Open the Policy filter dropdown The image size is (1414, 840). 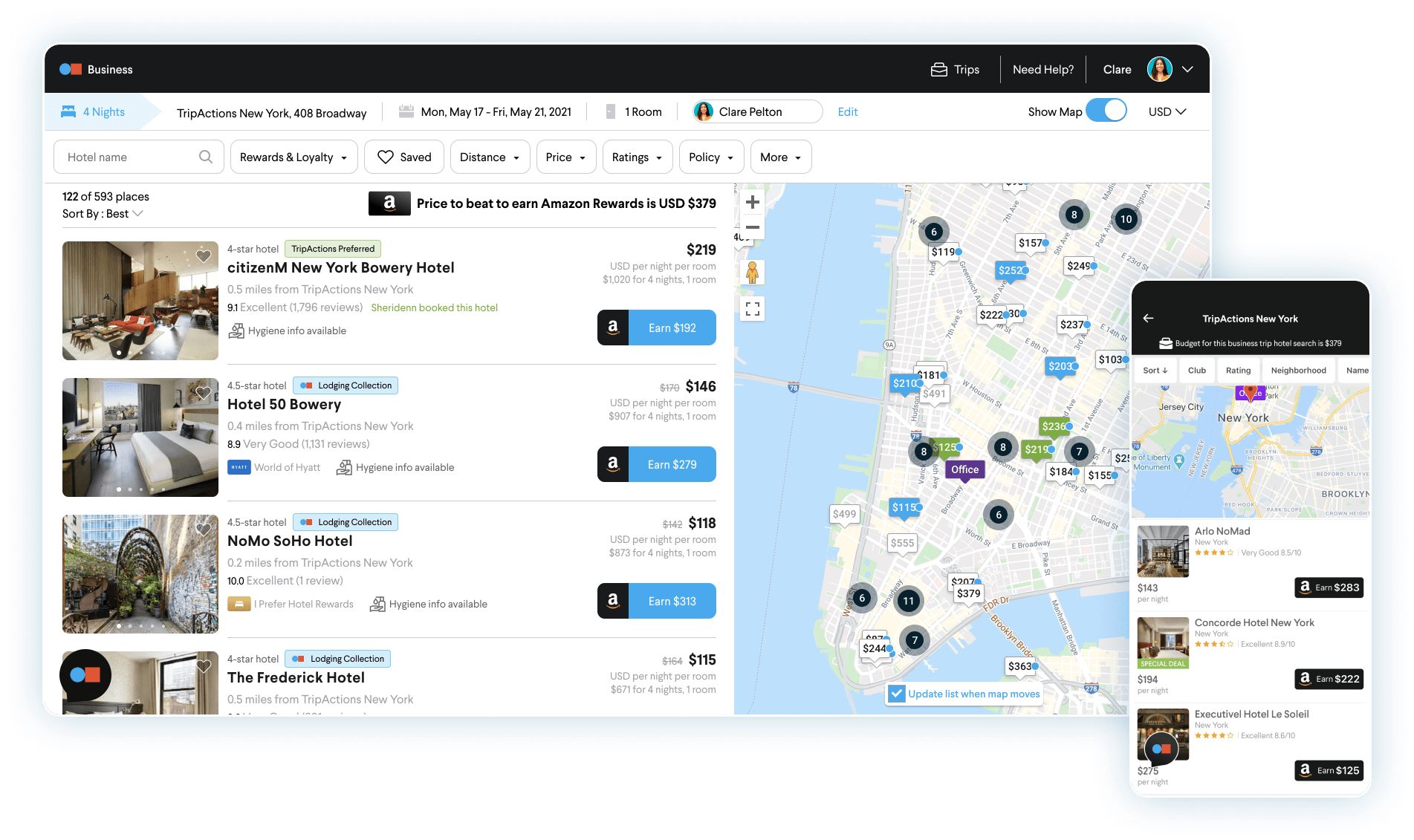coord(711,157)
